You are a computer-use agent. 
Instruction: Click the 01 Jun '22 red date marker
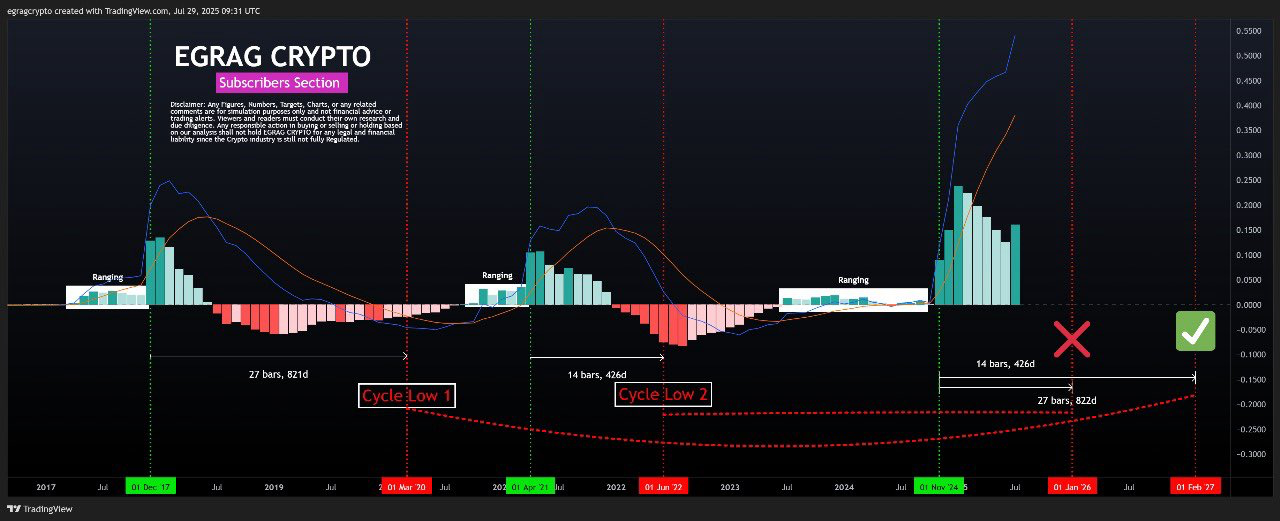point(664,486)
